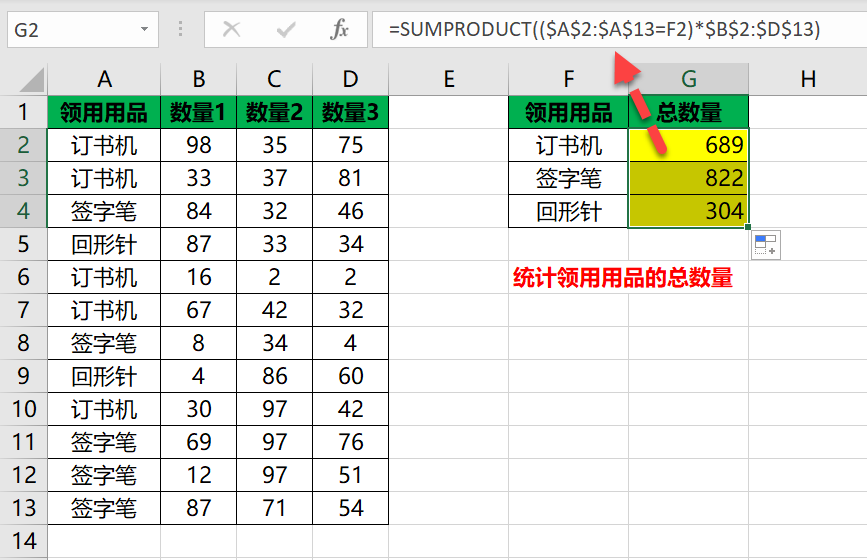
Task: Click cell B6 with value 16
Action: coord(199,277)
